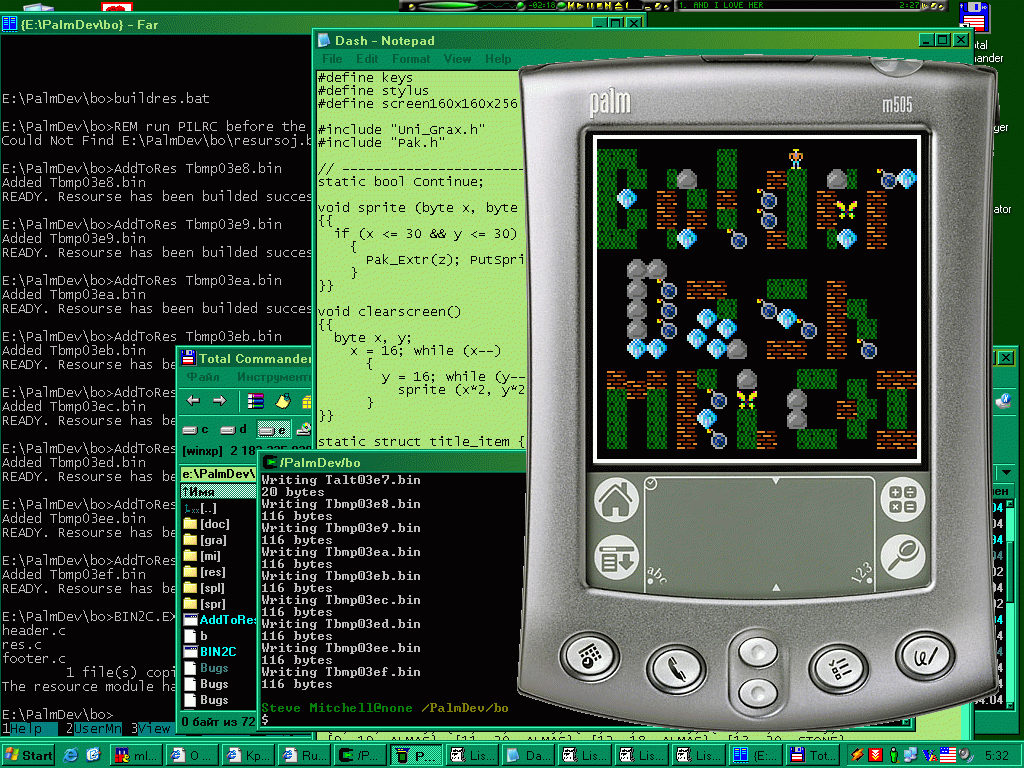Screen dimensions: 1024x768
Task: Click the CD drive button in Total Commander
Action: [304, 429]
